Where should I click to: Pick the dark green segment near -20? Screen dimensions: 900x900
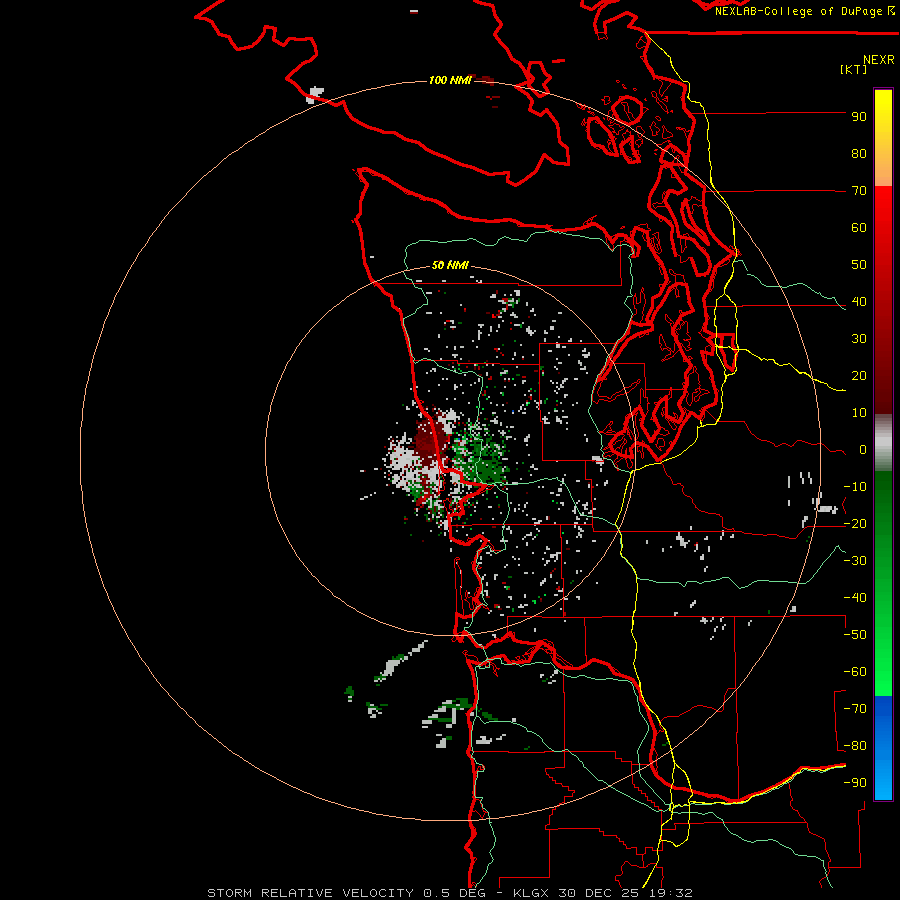pyautogui.click(x=883, y=511)
